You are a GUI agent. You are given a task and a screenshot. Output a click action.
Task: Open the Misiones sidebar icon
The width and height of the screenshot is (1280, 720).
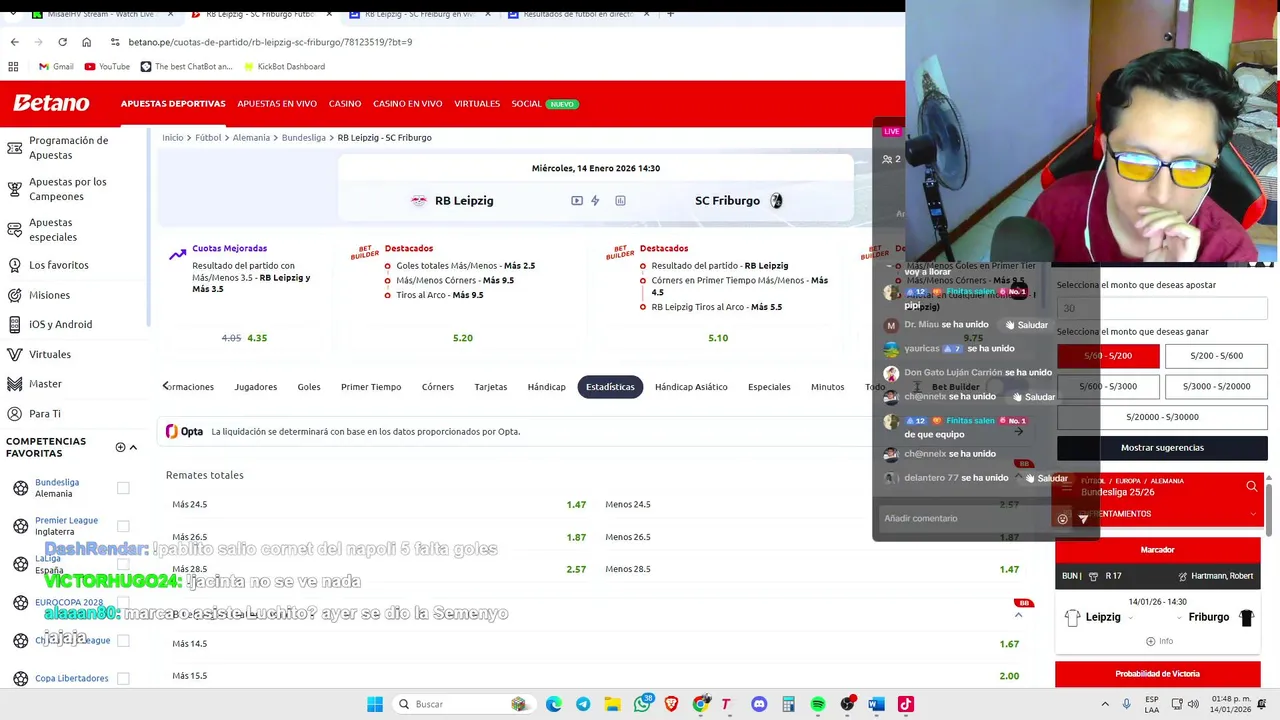click(14, 295)
